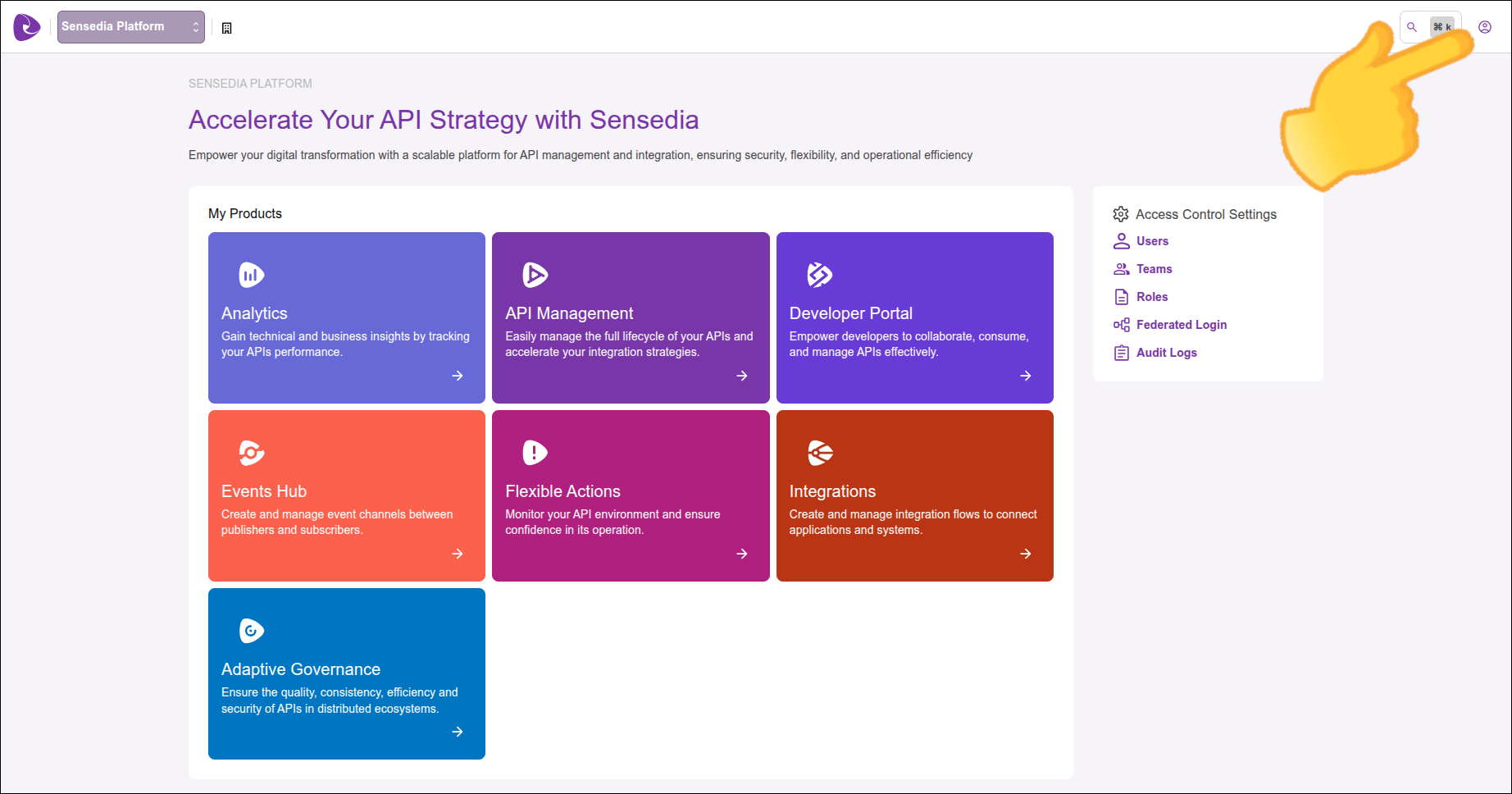Open the Roles settings link
Image resolution: width=1512 pixels, height=794 pixels.
pyautogui.click(x=1151, y=297)
